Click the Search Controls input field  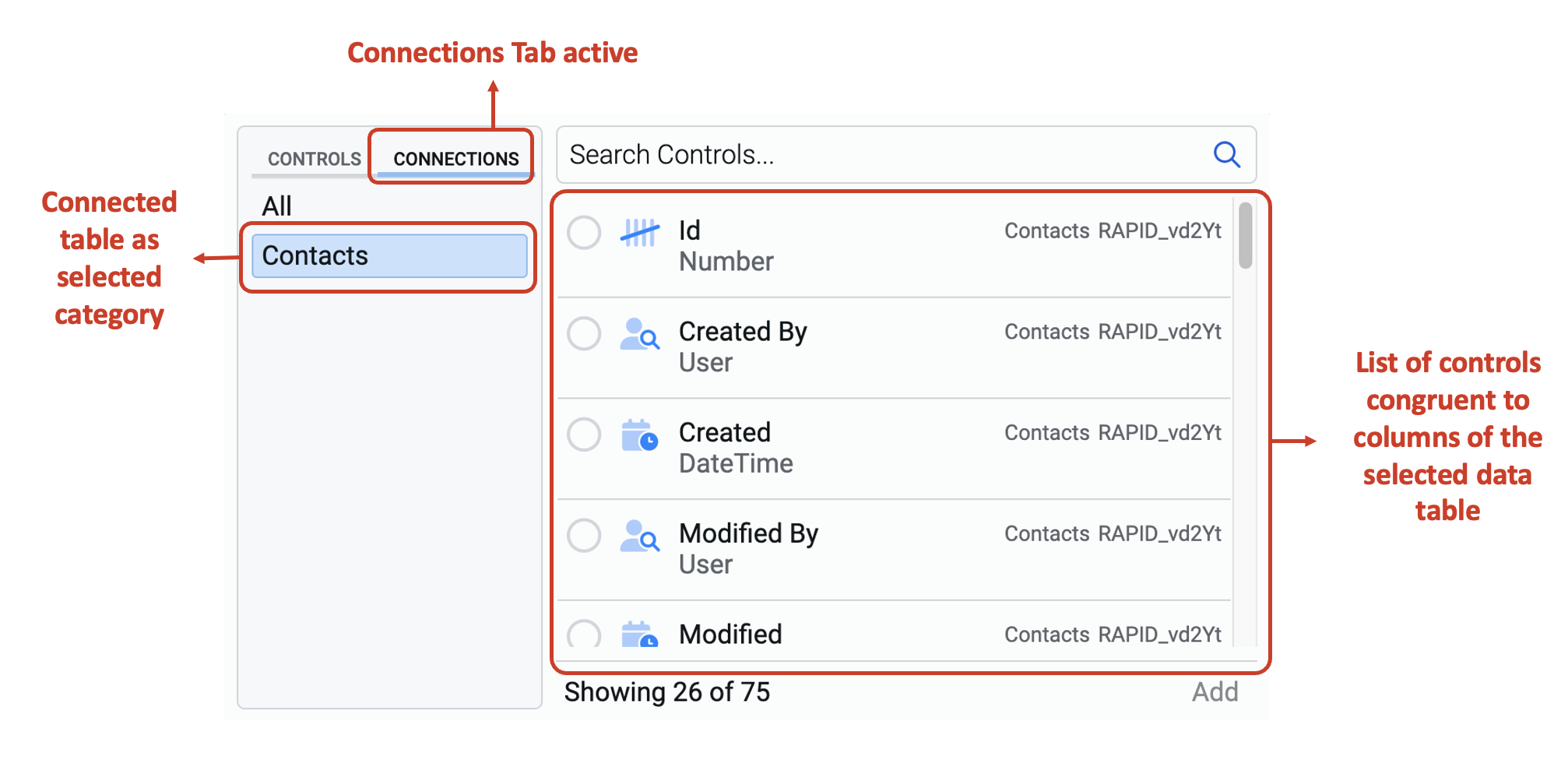coord(906,154)
